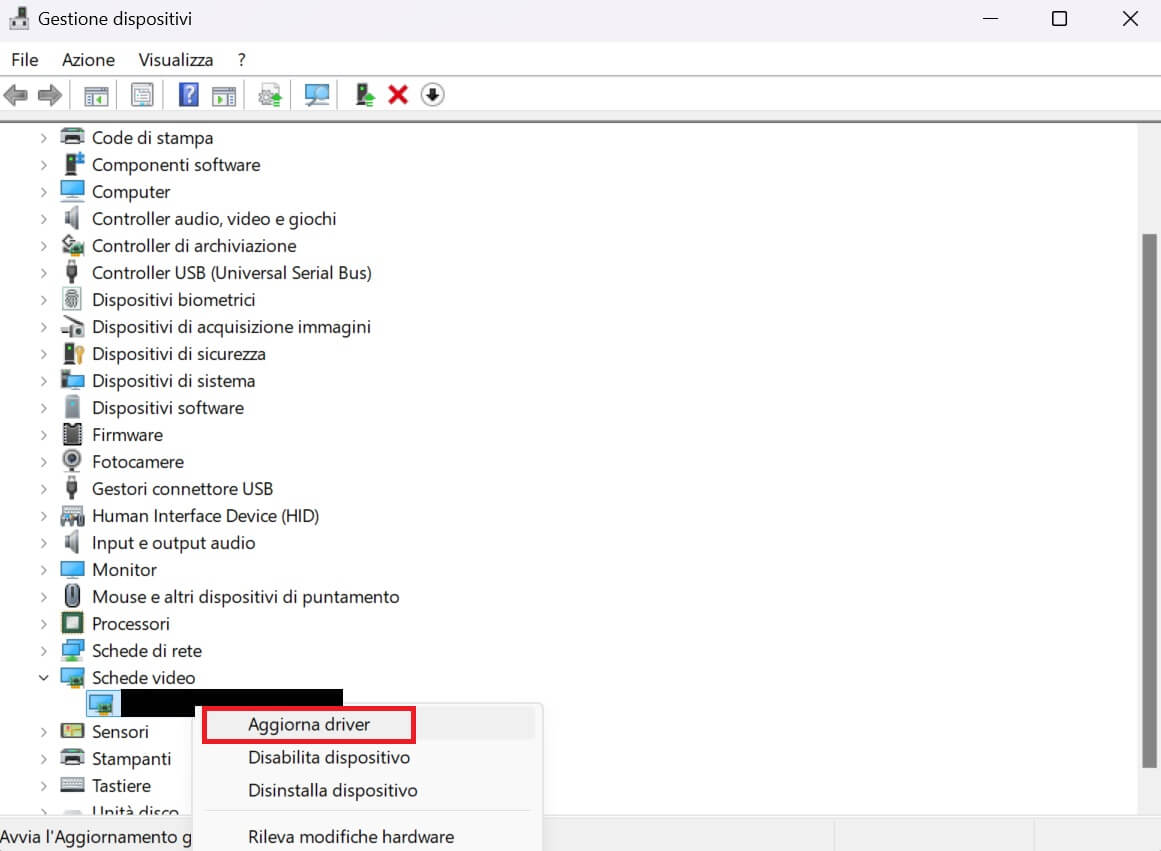Click the speaker icon of Controller audio
Viewport: 1161px width, 851px height.
point(71,218)
